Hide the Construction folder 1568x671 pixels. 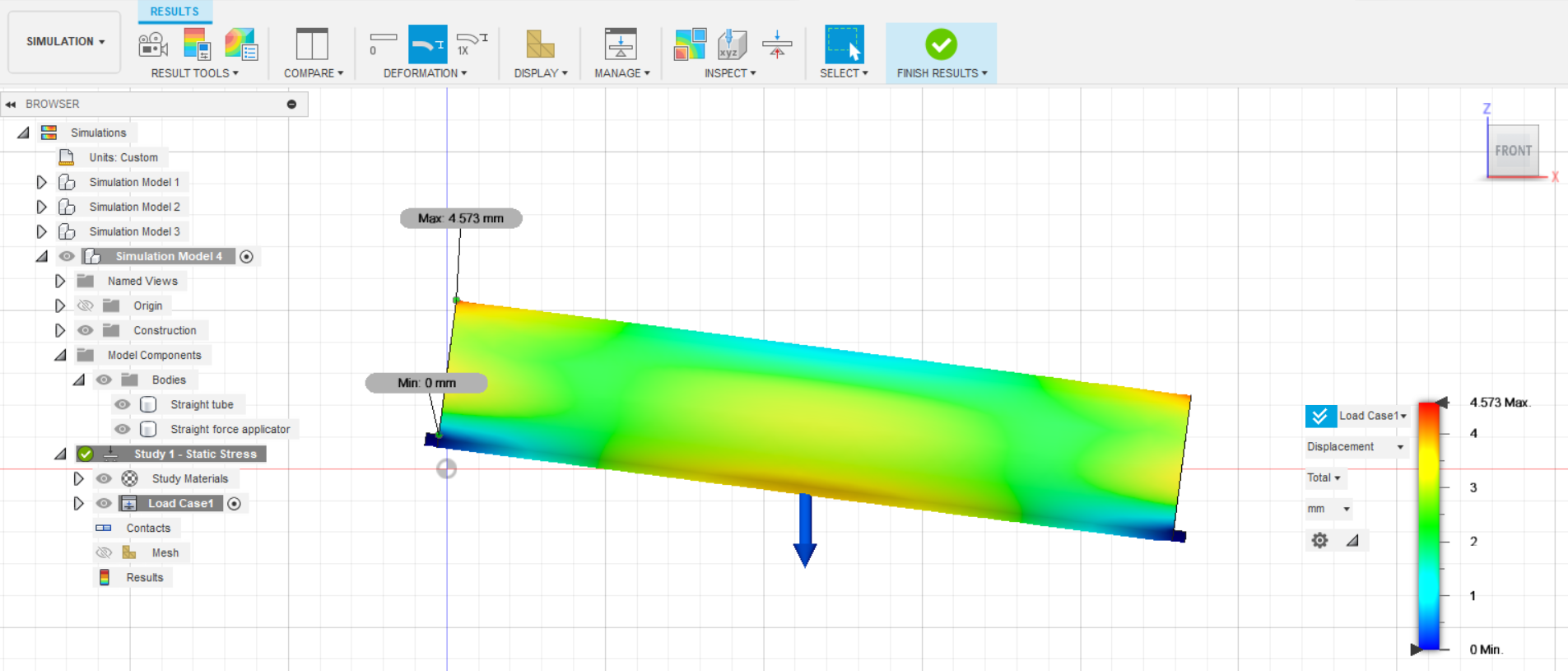pyautogui.click(x=85, y=330)
